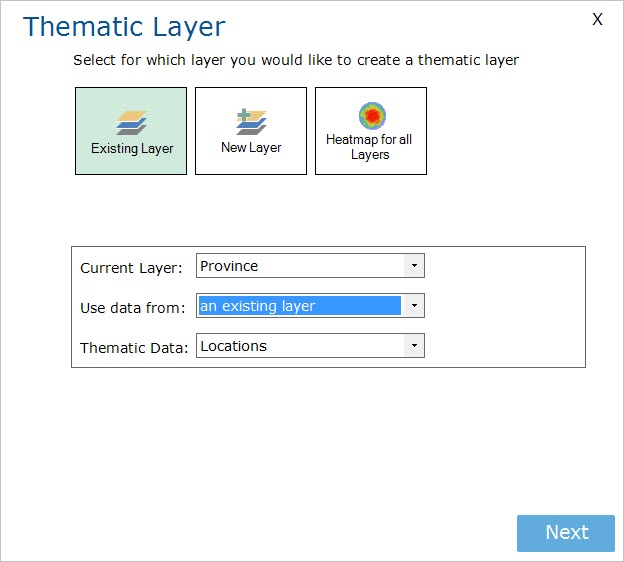This screenshot has height=562, width=624.
Task: Click the stacked layers icon for Existing Layer
Action: pyautogui.click(x=131, y=123)
